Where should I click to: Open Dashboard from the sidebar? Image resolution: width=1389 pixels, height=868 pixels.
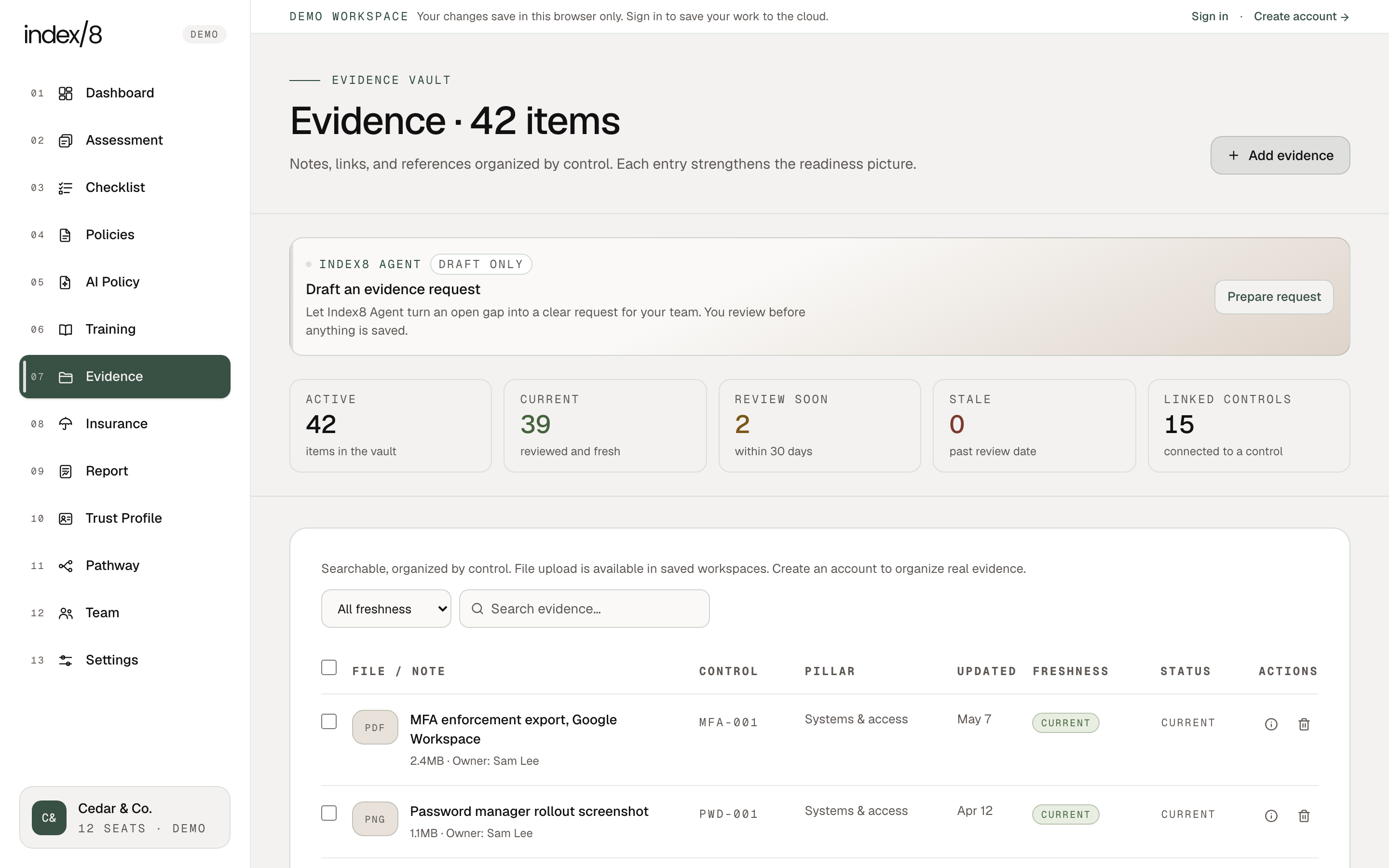click(124, 93)
